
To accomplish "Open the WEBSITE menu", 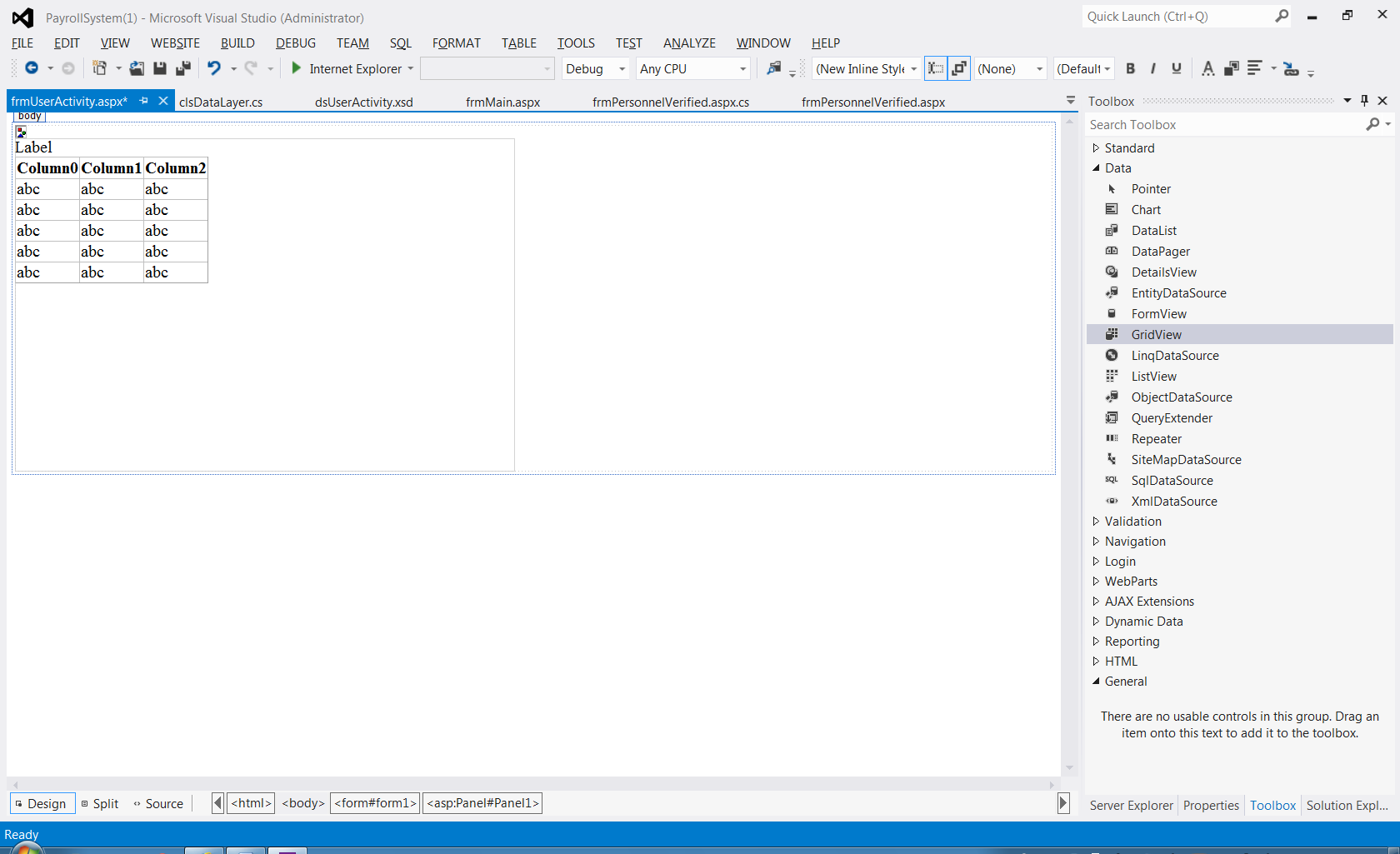I will point(175,42).
